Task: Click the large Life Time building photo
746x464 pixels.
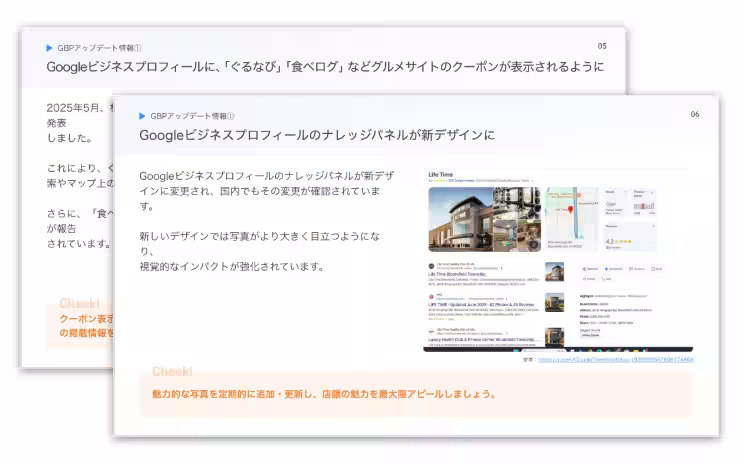Action: [x=459, y=219]
